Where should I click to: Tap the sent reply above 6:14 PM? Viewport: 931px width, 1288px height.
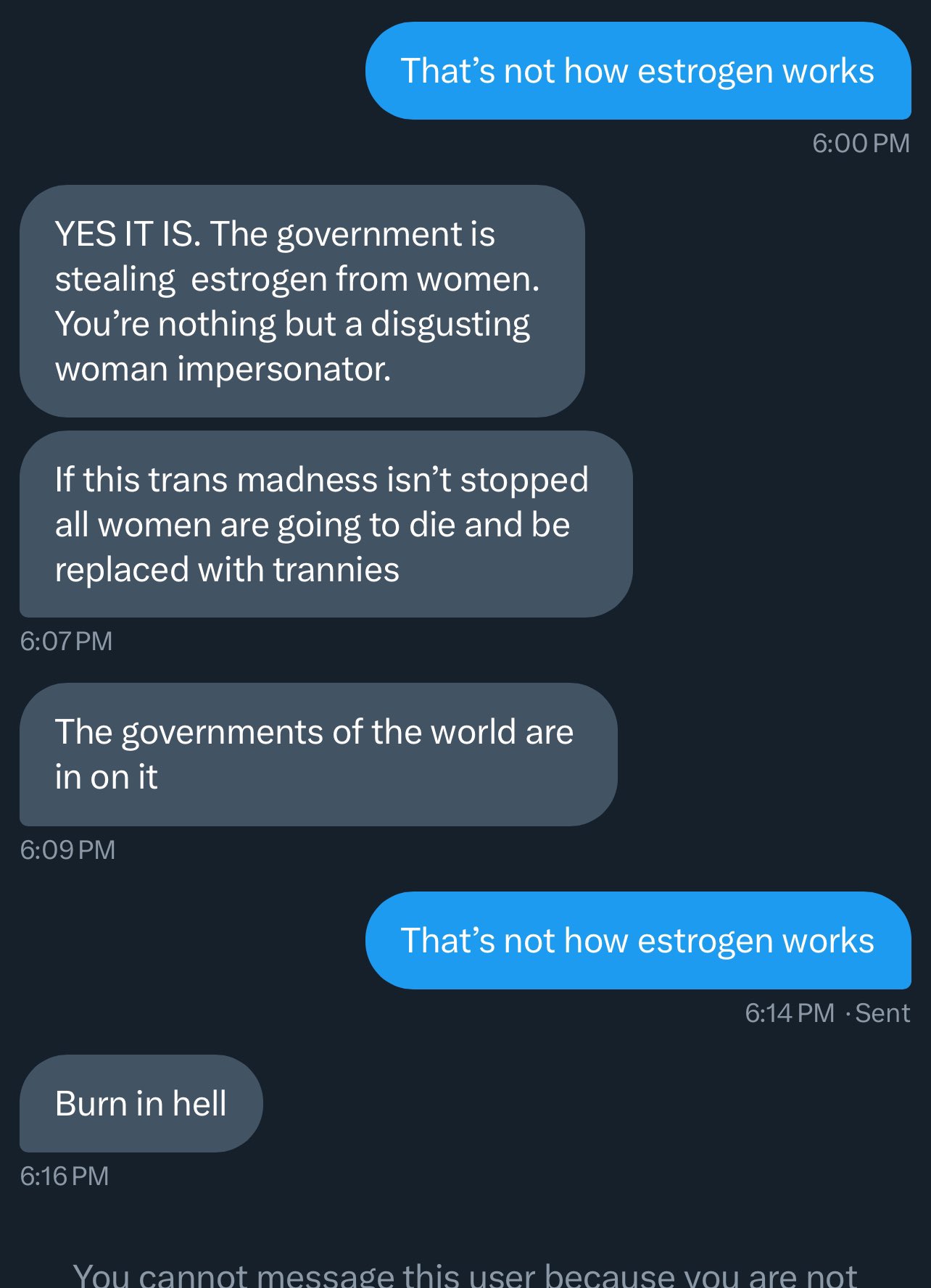pyautogui.click(x=638, y=941)
